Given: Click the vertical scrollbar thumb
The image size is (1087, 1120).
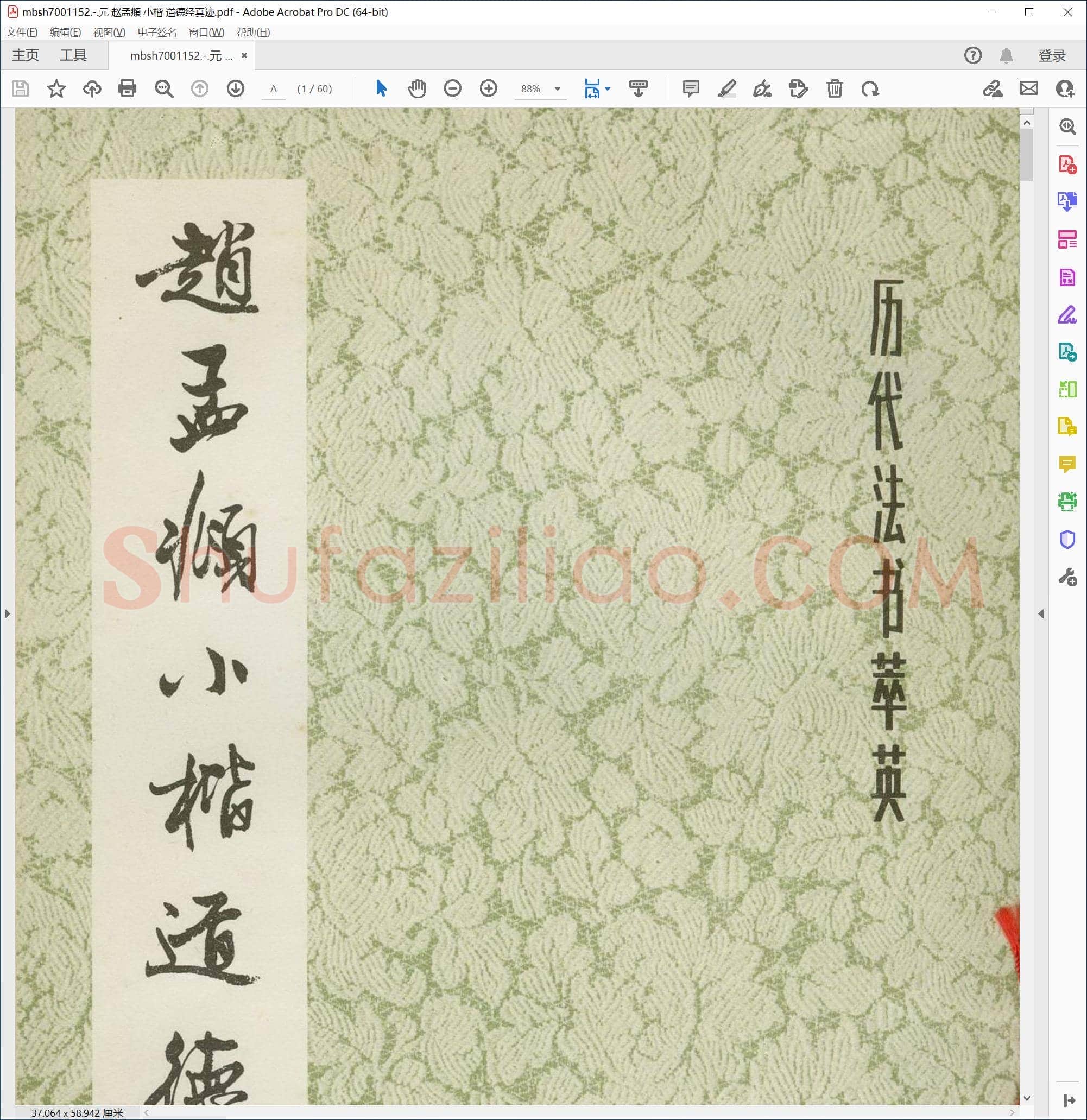Looking at the screenshot, I should point(1027,154).
